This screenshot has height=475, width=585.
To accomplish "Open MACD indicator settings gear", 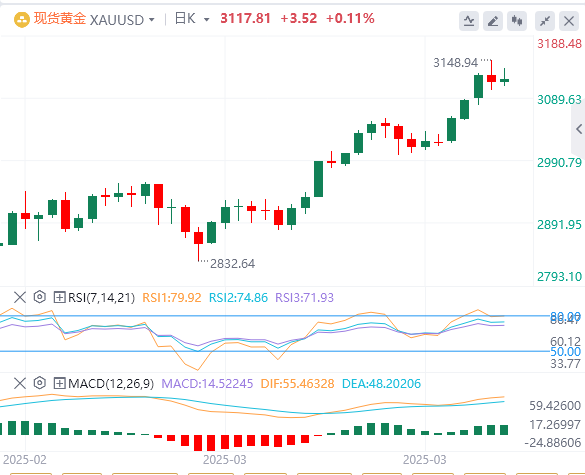I will (40, 383).
